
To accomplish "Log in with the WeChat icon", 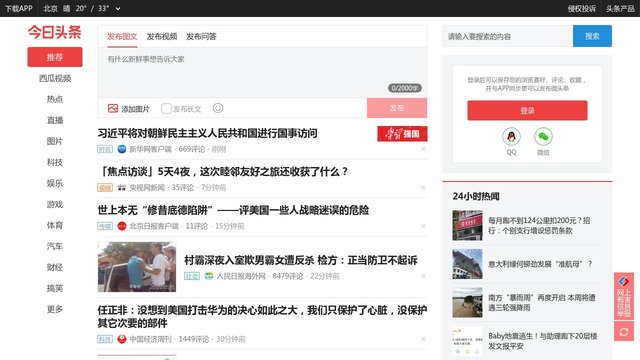I will 543,136.
